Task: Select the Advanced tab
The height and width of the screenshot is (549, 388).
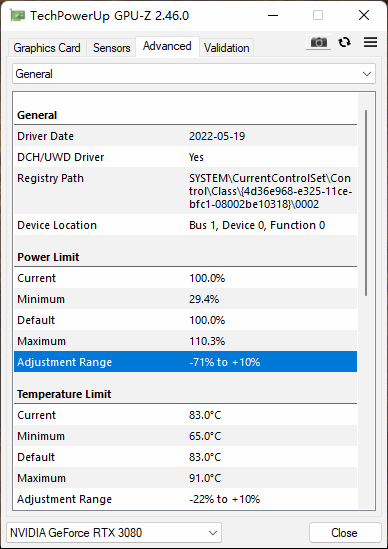Action: [167, 46]
